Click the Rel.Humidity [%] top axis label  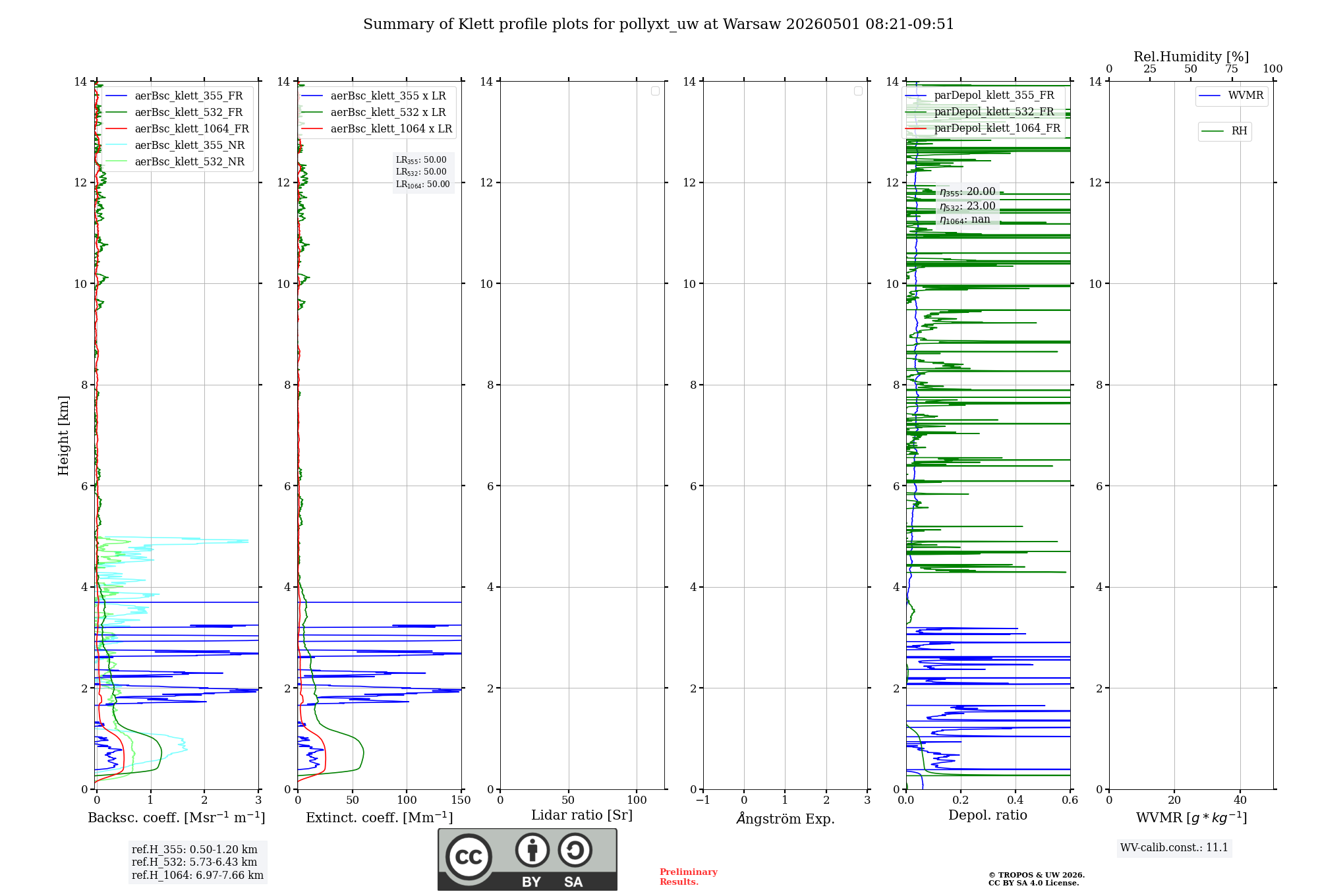[x=1191, y=57]
